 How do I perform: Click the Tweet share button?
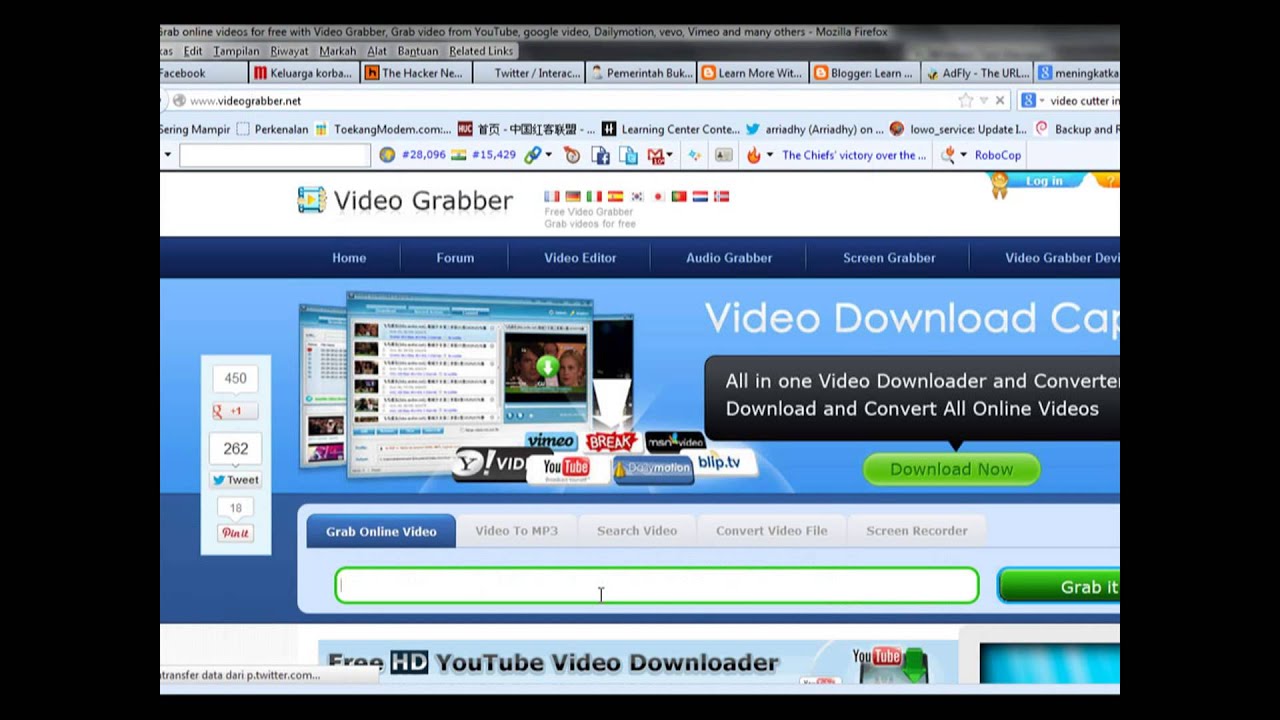coord(236,480)
